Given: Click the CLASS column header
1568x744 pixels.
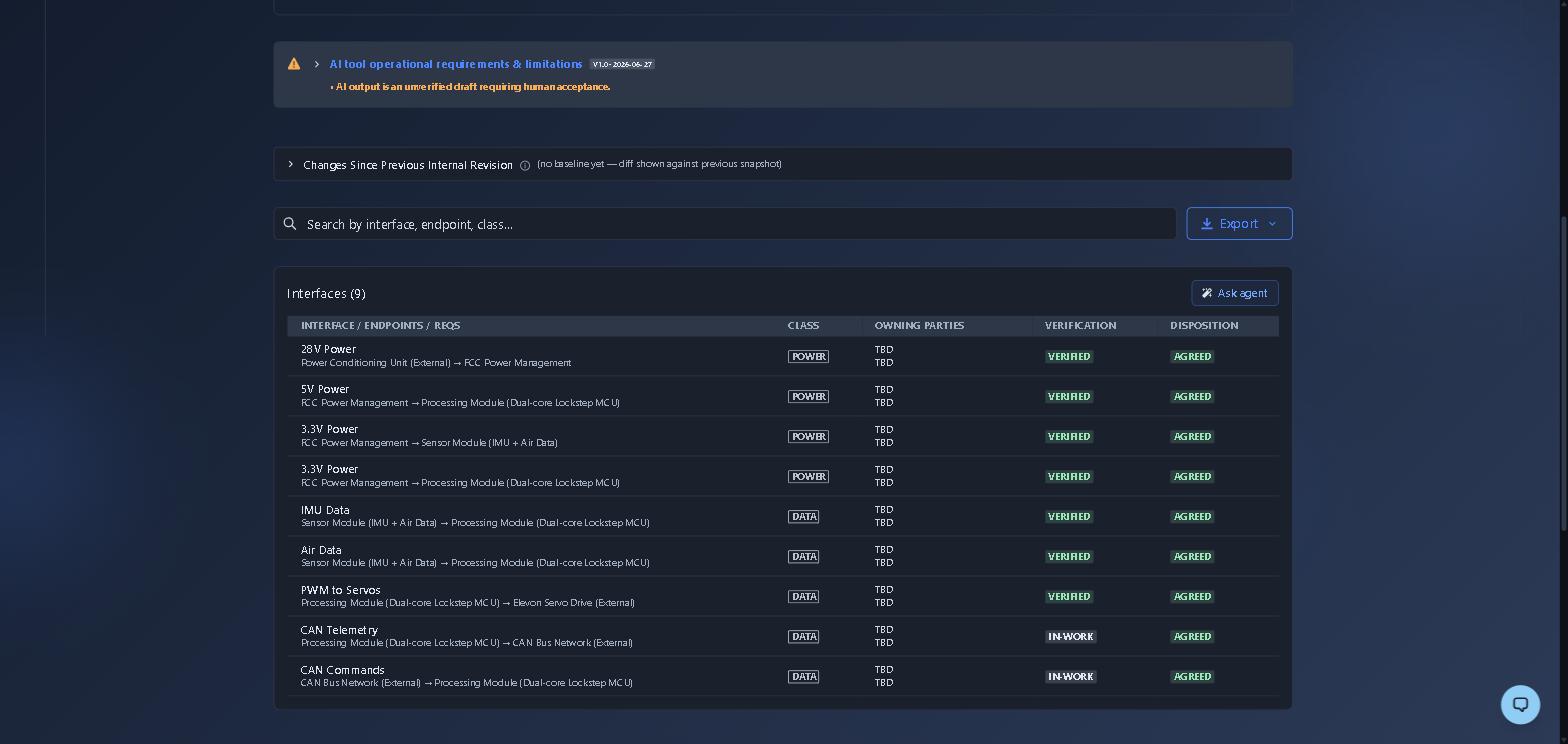Looking at the screenshot, I should point(803,326).
